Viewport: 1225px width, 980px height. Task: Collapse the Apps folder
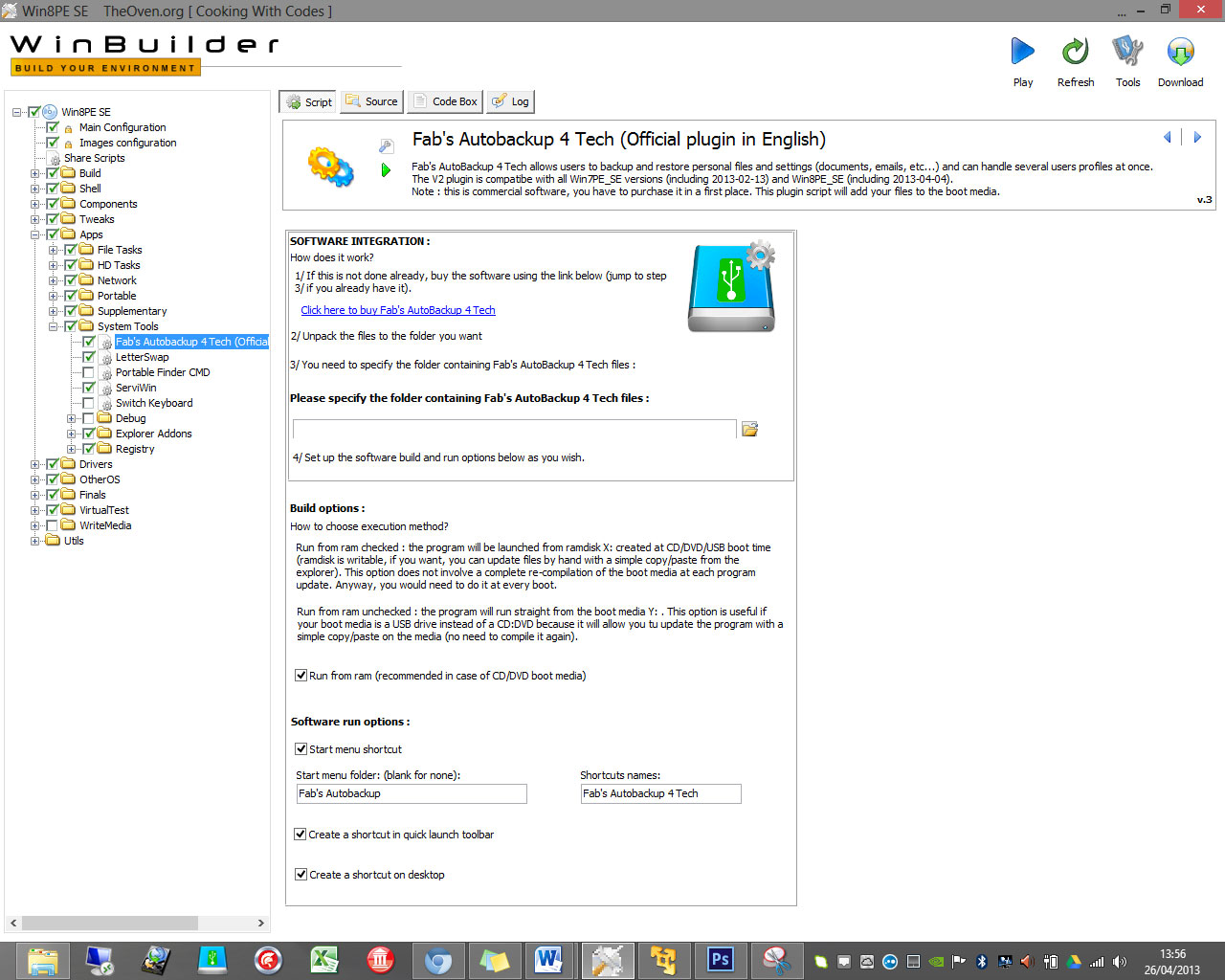[35, 234]
